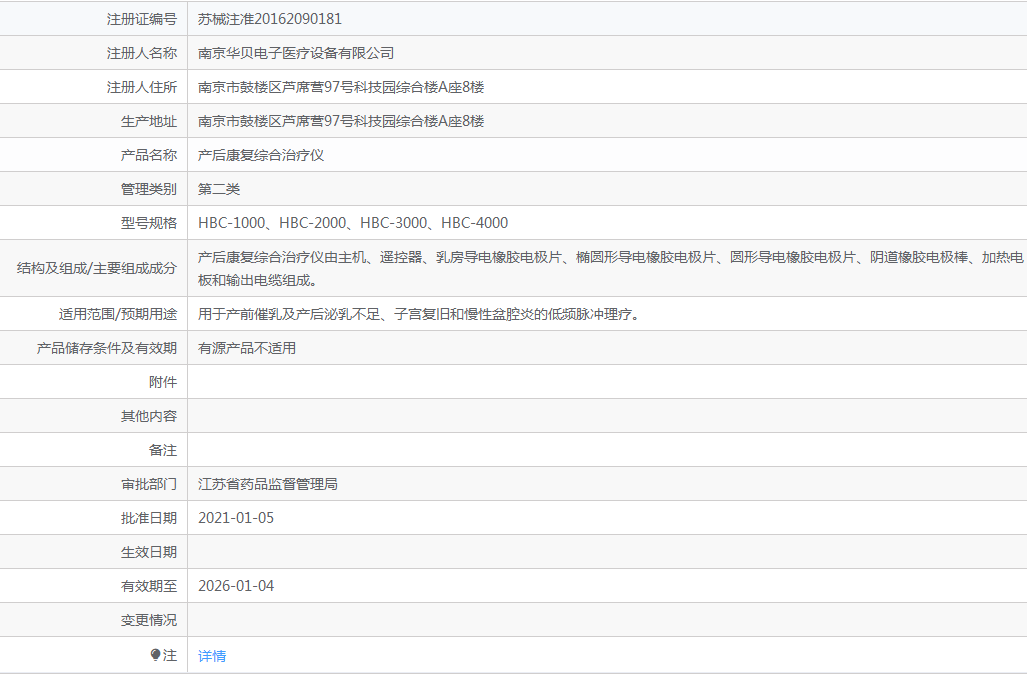Screen dimensions: 1027x677
Task: Click the 备注 row label
Action: pyautogui.click(x=152, y=449)
